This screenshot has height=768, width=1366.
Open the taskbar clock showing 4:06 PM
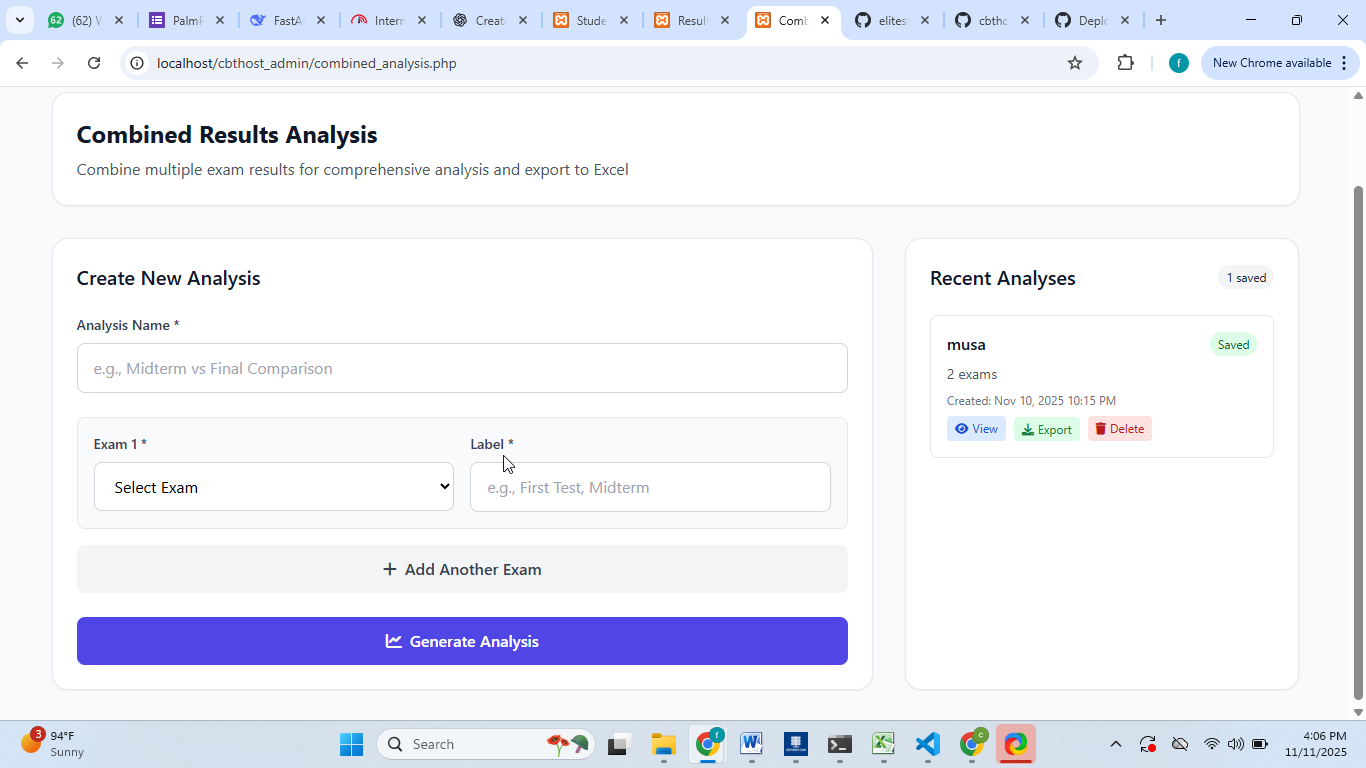click(x=1315, y=744)
